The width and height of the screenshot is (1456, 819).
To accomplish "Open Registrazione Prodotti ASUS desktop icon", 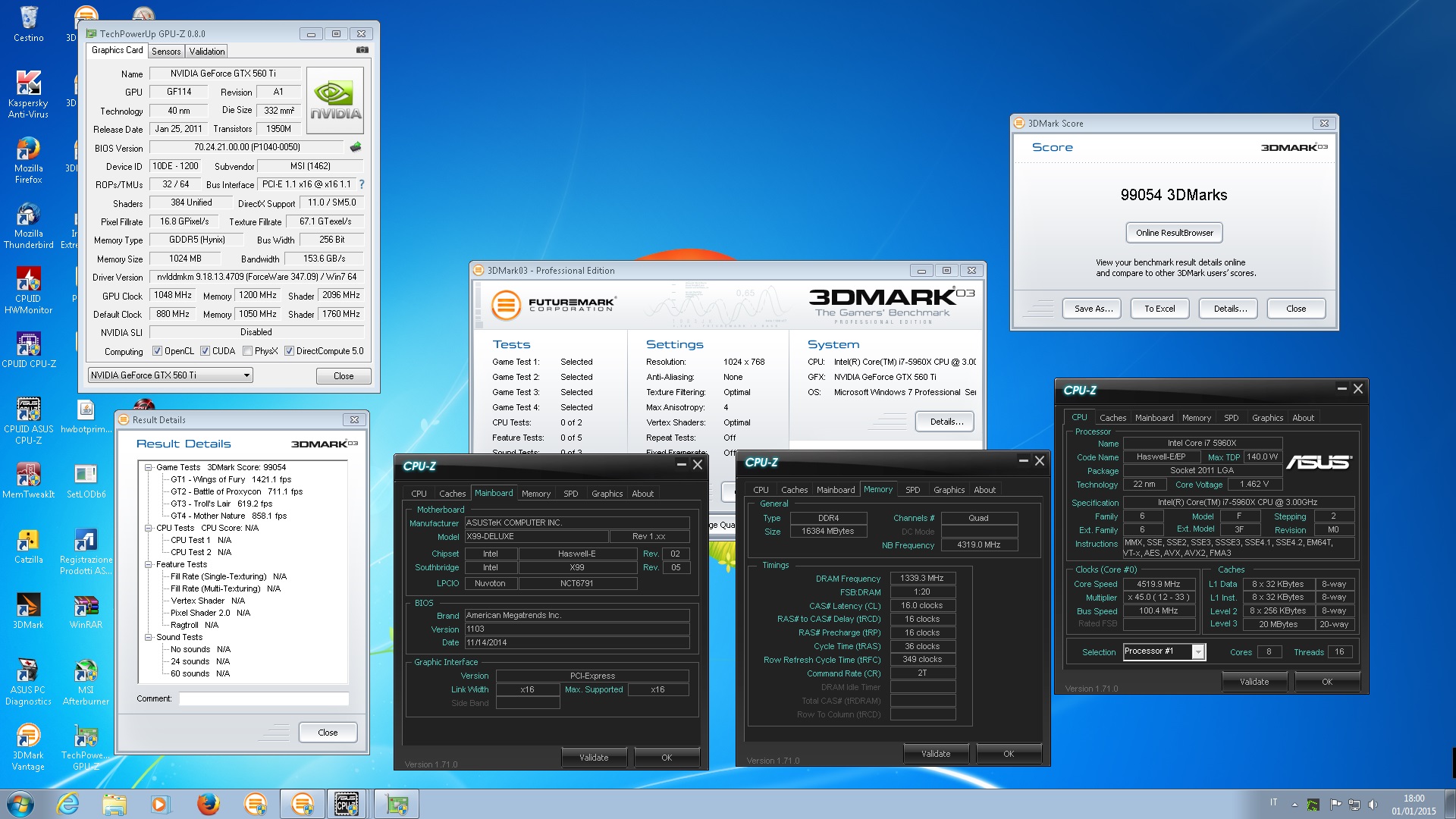I will coord(86,551).
